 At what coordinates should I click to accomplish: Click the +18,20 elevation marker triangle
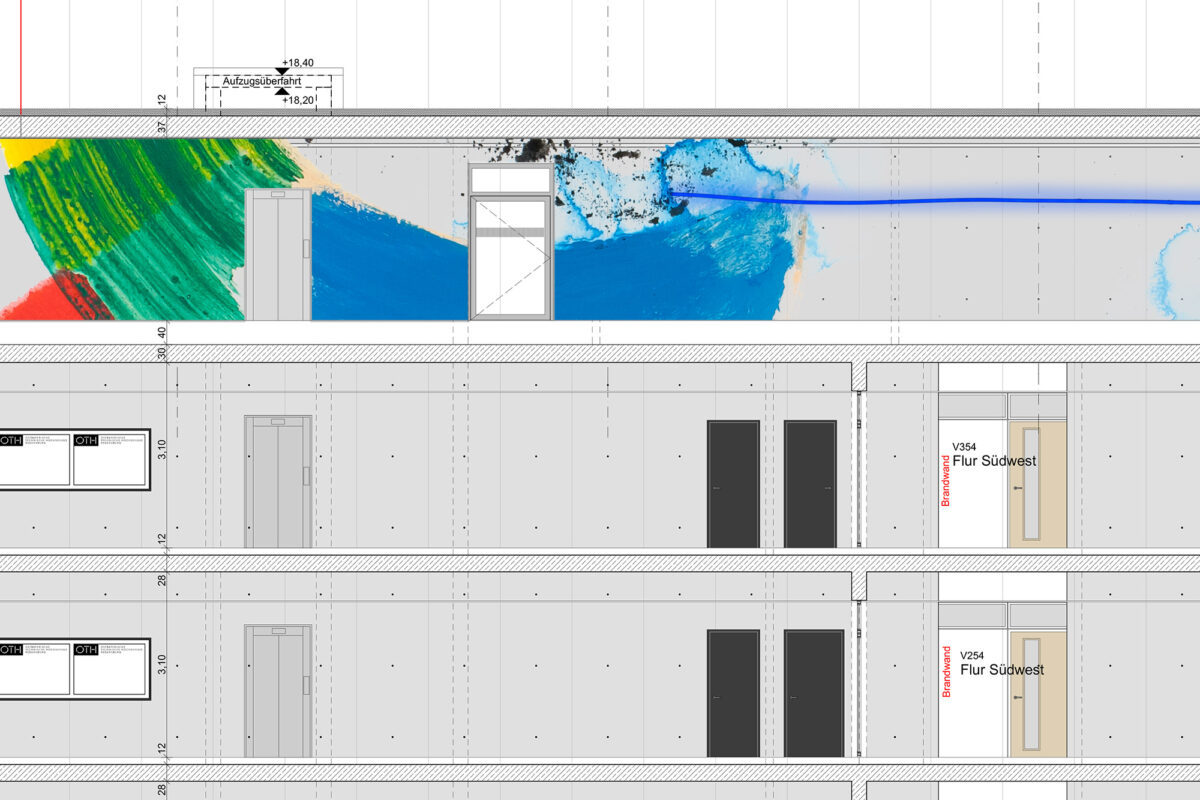(x=282, y=91)
